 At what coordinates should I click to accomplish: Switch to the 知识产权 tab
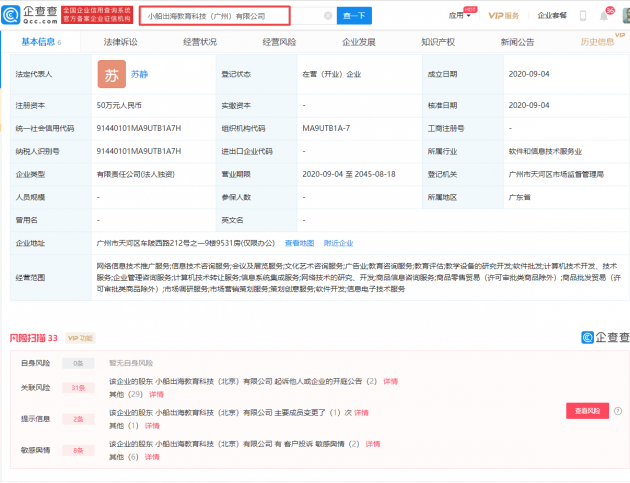[x=438, y=42]
